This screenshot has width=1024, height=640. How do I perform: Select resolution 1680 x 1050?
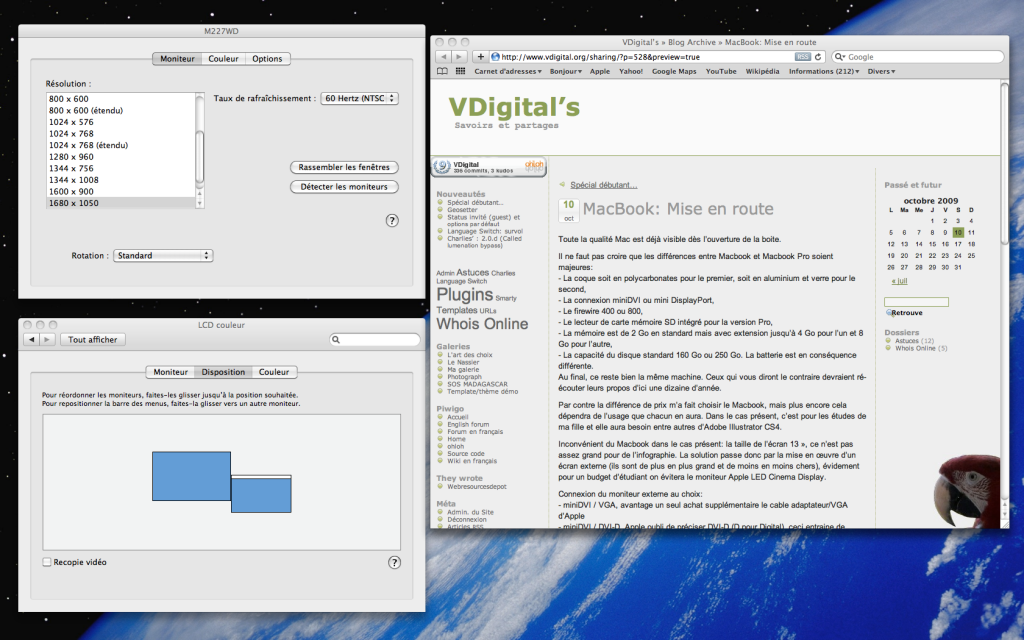tap(121, 203)
